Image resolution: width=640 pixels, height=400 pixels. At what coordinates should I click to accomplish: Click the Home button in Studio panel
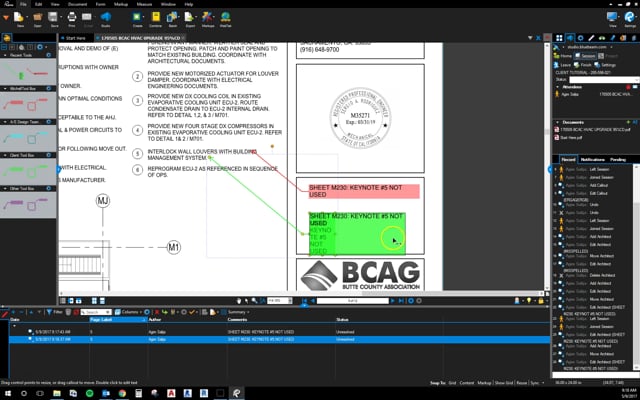pos(562,56)
